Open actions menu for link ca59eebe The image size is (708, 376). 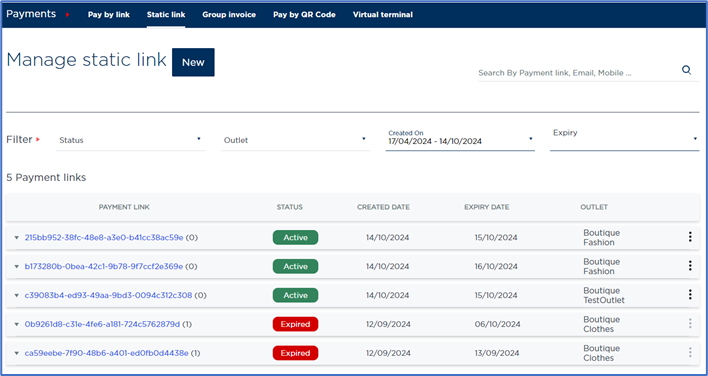690,353
